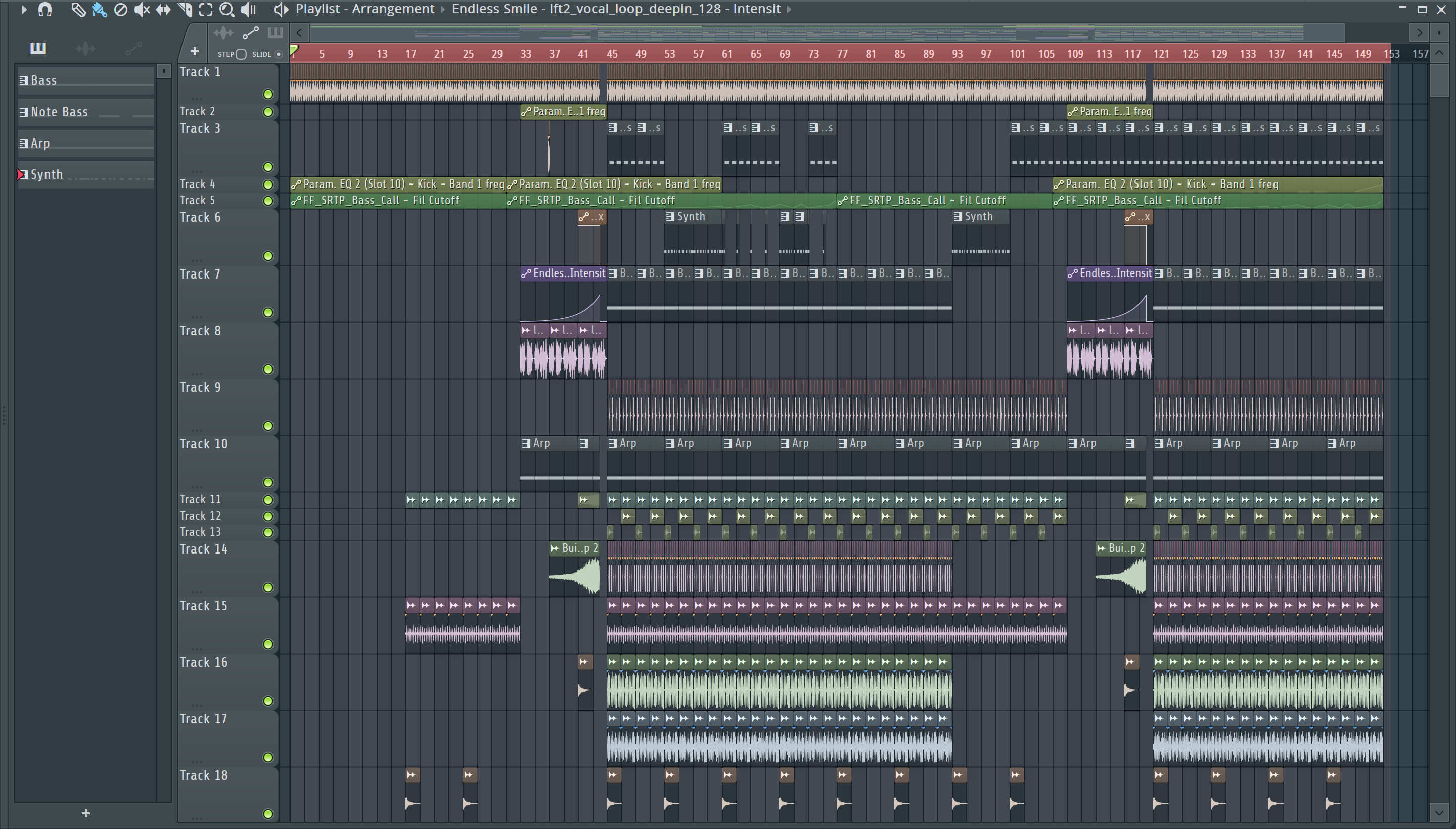Select the Slip tool
This screenshot has width=1456, height=829.
163,9
